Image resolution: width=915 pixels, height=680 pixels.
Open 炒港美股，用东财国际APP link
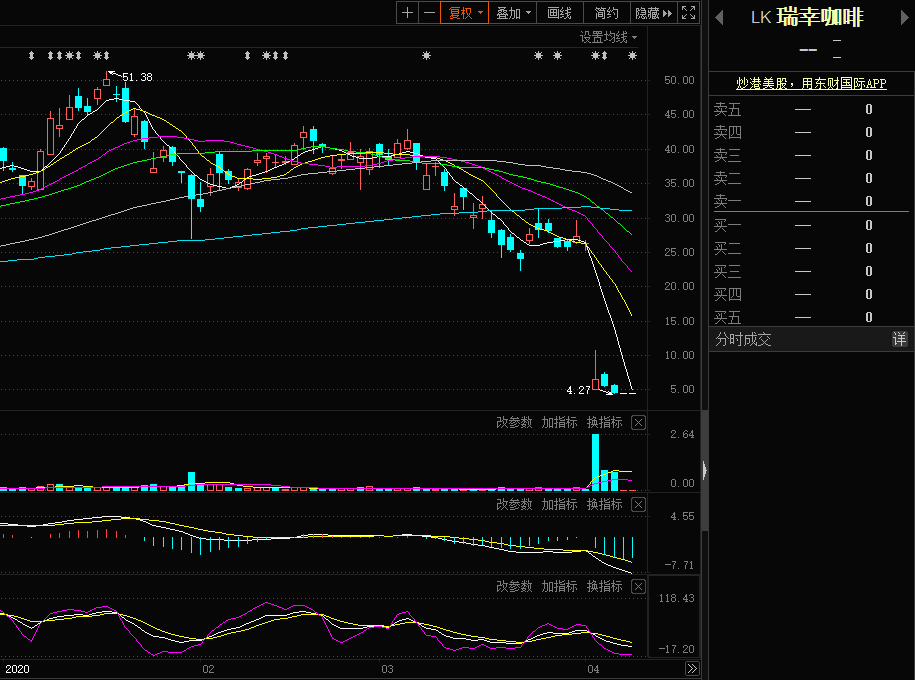[x=811, y=84]
